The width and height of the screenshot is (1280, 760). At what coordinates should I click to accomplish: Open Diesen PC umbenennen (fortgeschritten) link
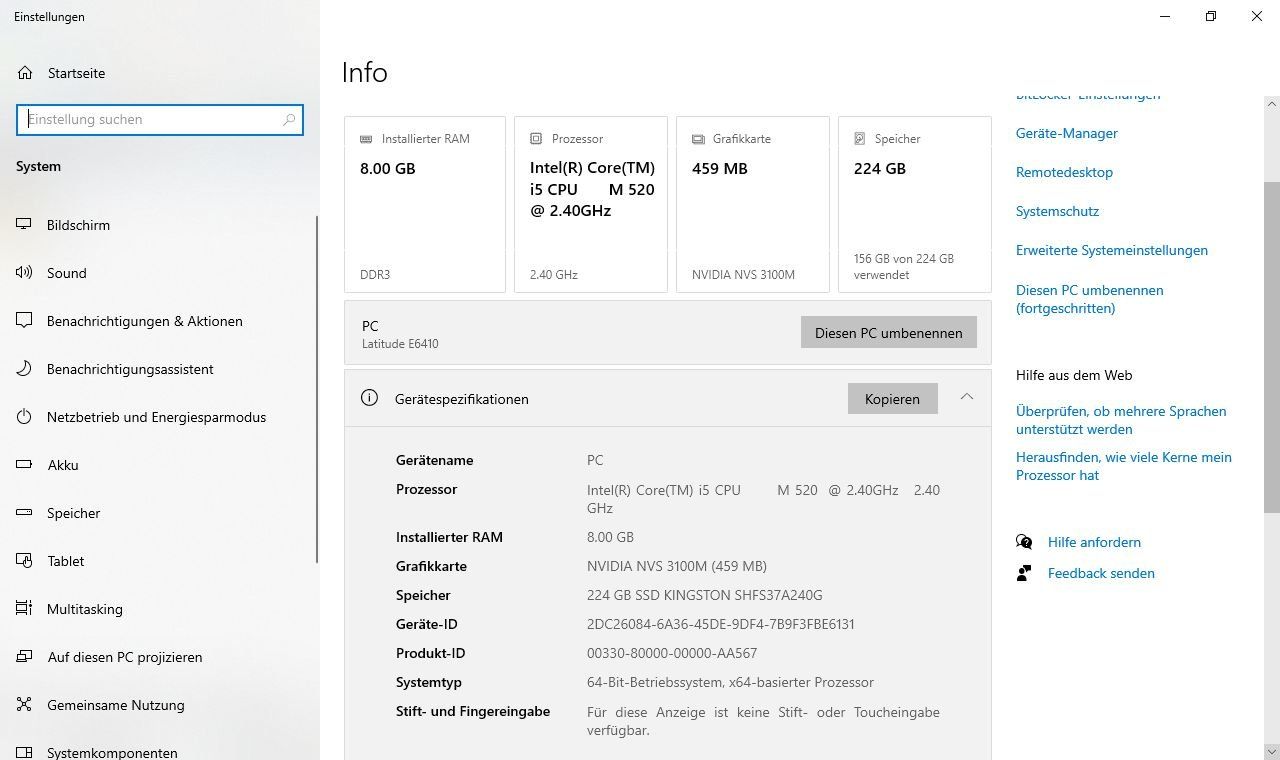point(1089,299)
